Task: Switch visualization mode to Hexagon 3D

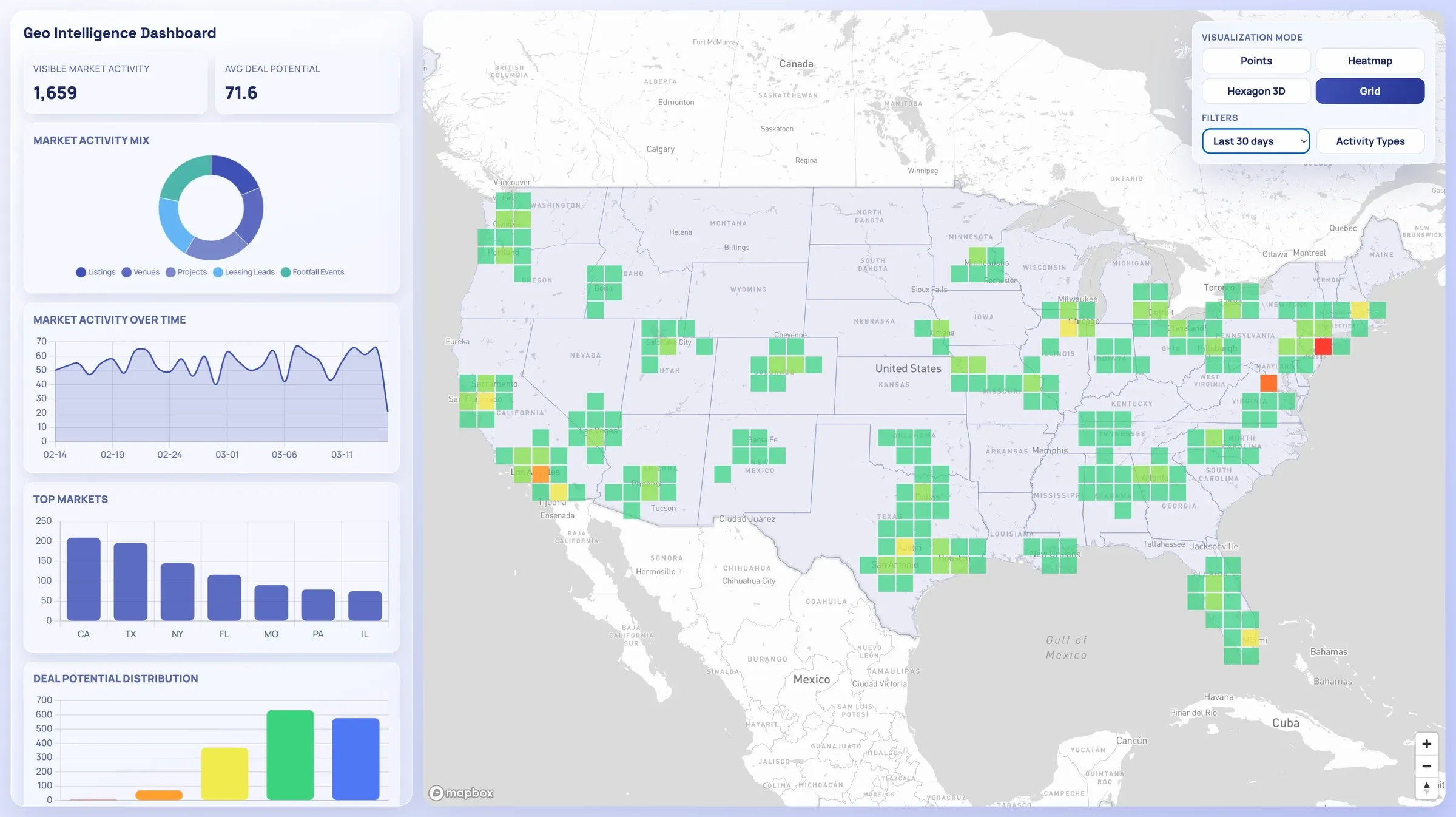Action: click(1256, 91)
